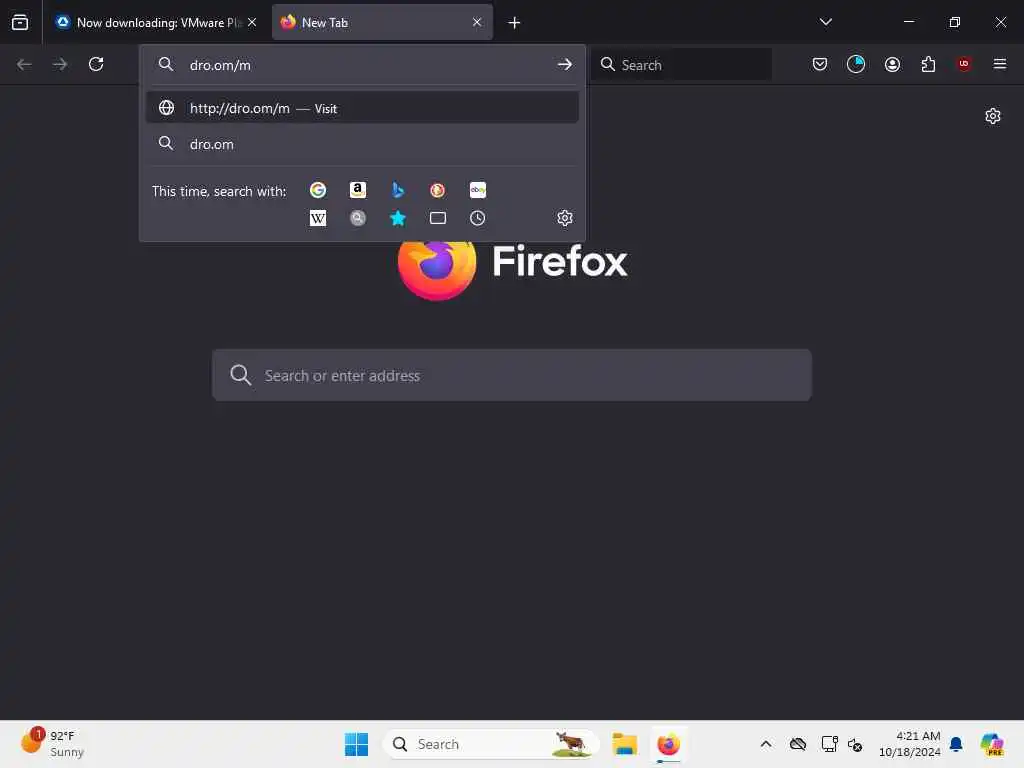Image resolution: width=1024 pixels, height=768 pixels.
Task: Open the Copilot preview icon
Action: point(991,744)
